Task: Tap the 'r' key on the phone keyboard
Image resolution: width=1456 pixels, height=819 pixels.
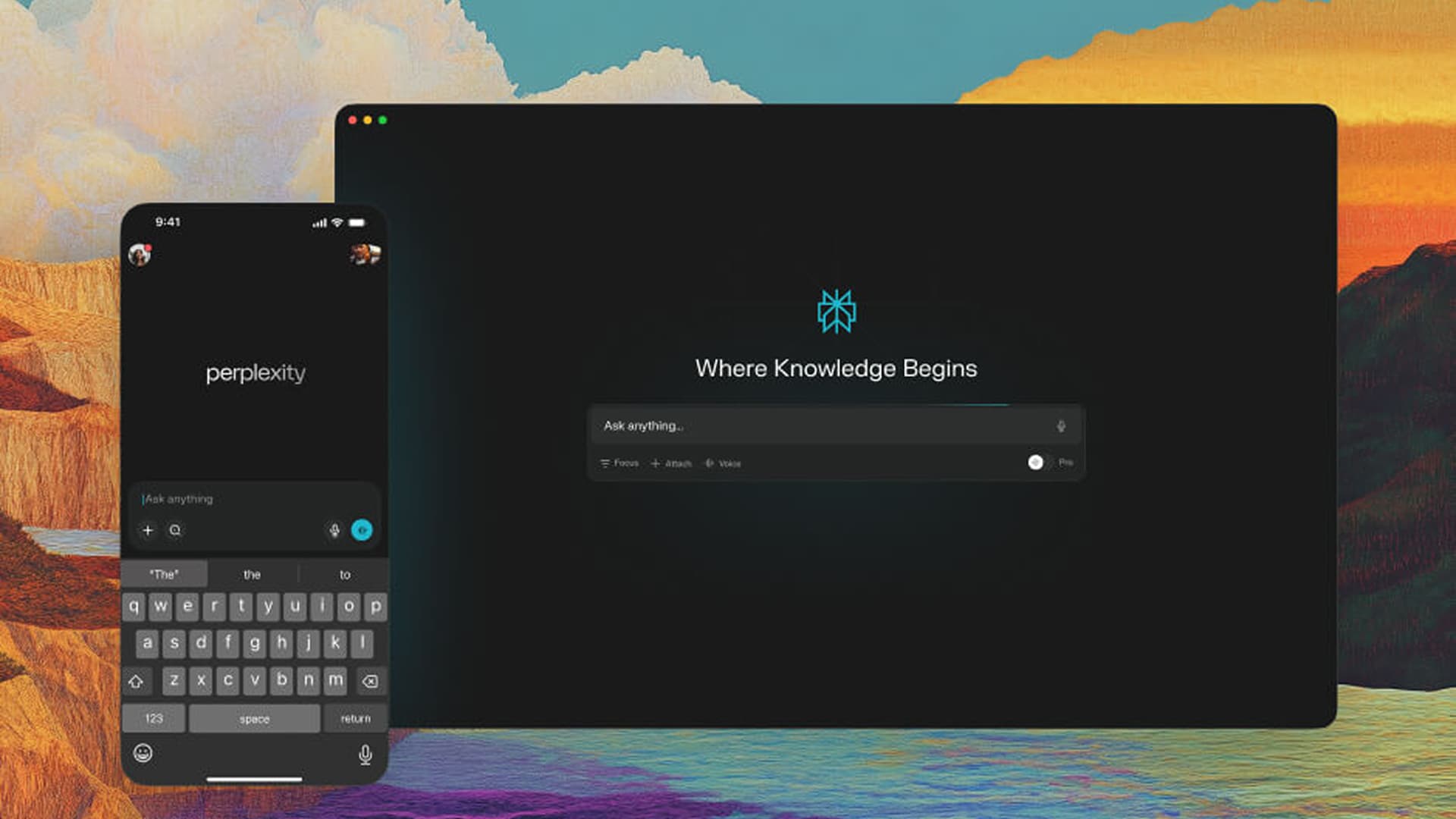Action: coord(215,607)
